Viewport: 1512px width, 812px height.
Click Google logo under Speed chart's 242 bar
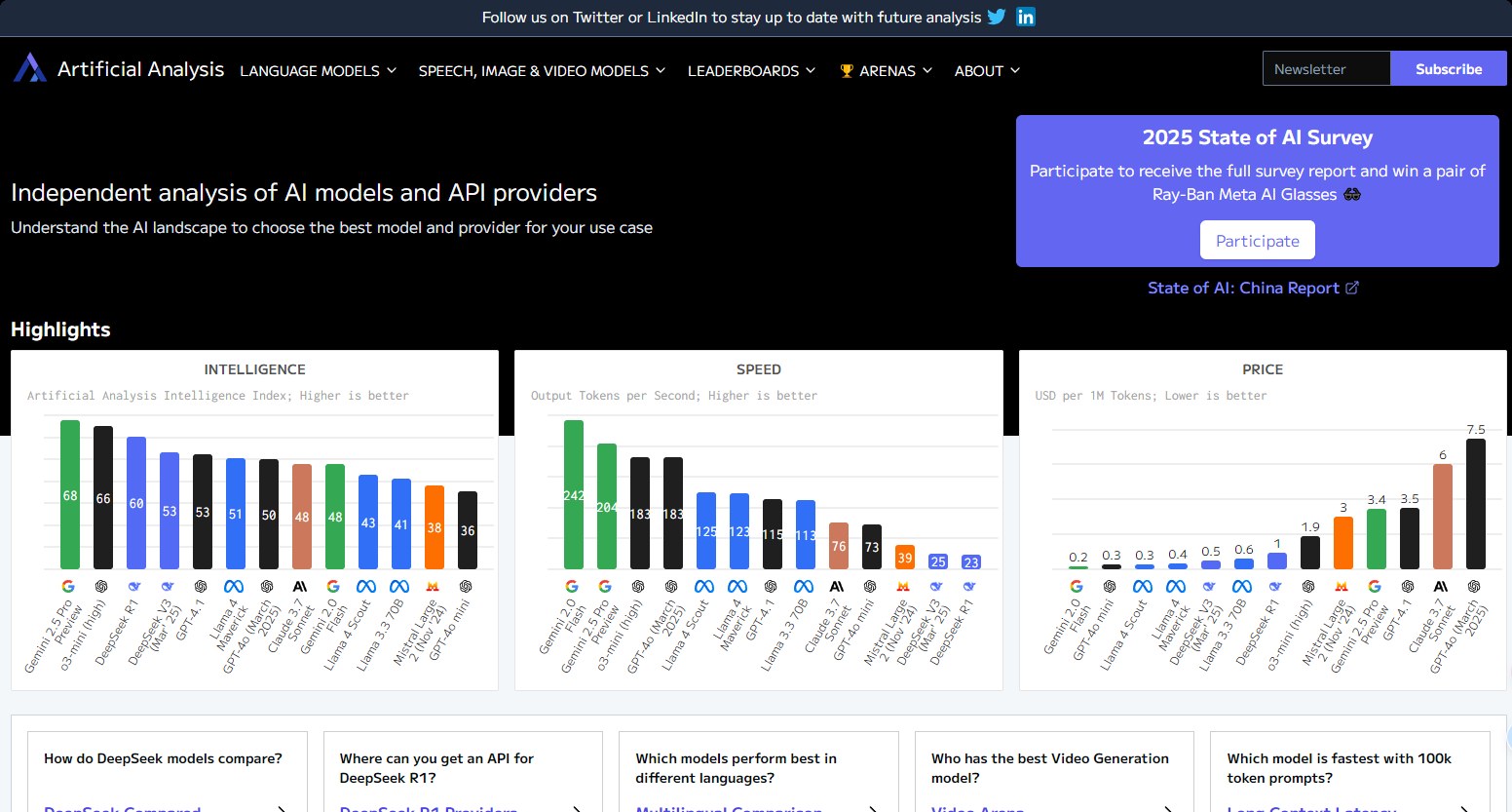[572, 586]
